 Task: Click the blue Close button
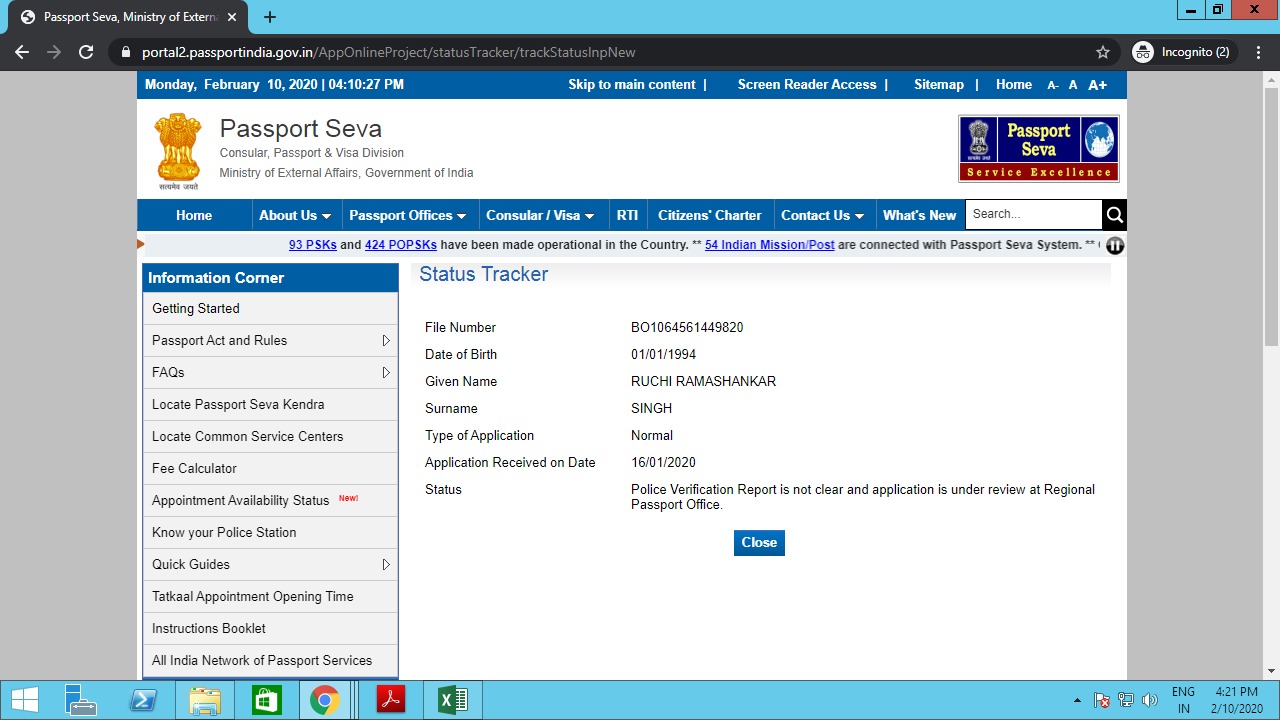(x=759, y=543)
